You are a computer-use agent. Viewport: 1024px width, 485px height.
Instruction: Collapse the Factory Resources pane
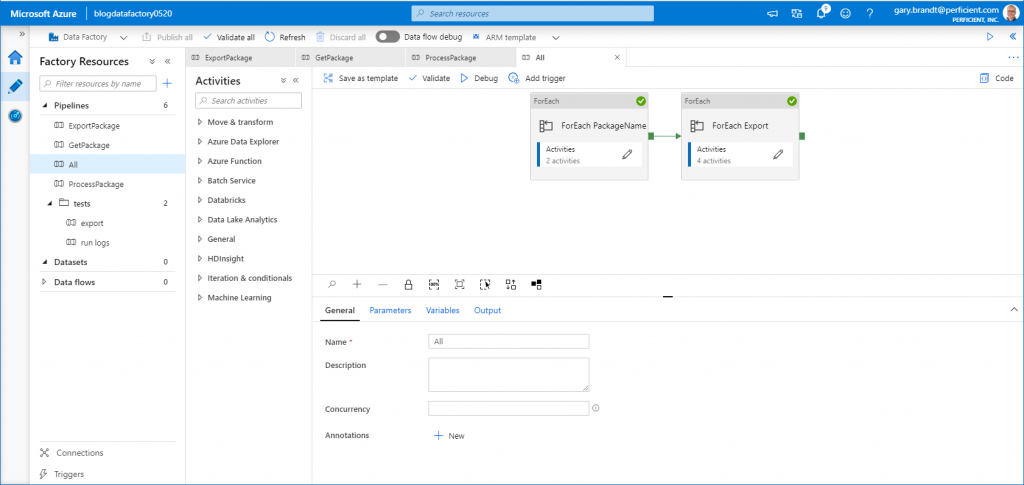(x=167, y=61)
